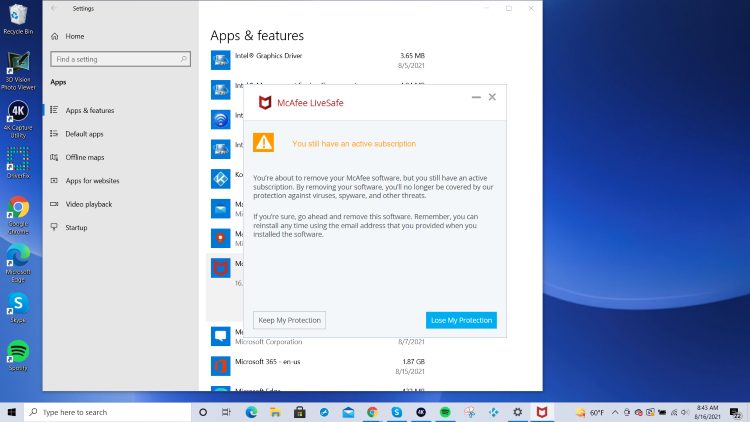Open Spotify desktop shortcut
Viewport: 750px width, 422px height.
pos(18,356)
